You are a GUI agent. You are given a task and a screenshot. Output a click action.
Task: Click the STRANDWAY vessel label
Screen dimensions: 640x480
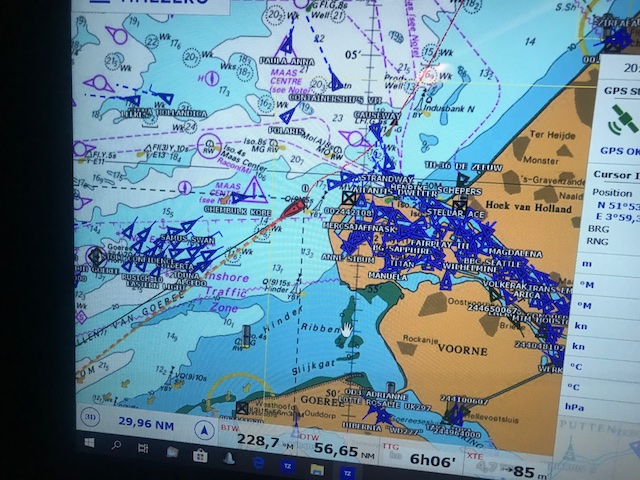(387, 179)
